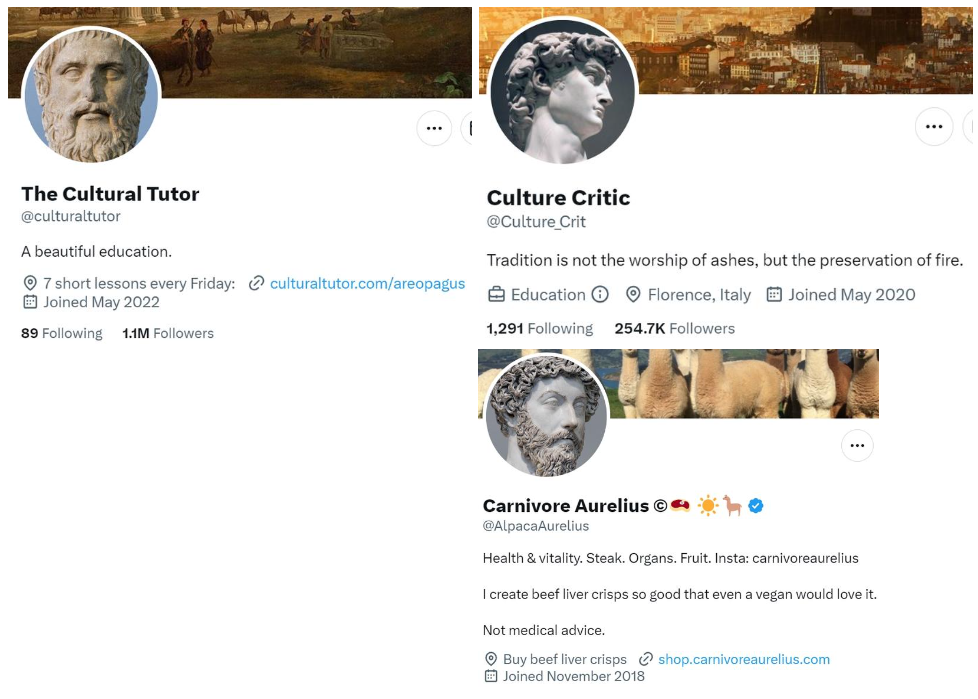Click the info icon beside Education
This screenshot has width=978, height=699.
(600, 295)
